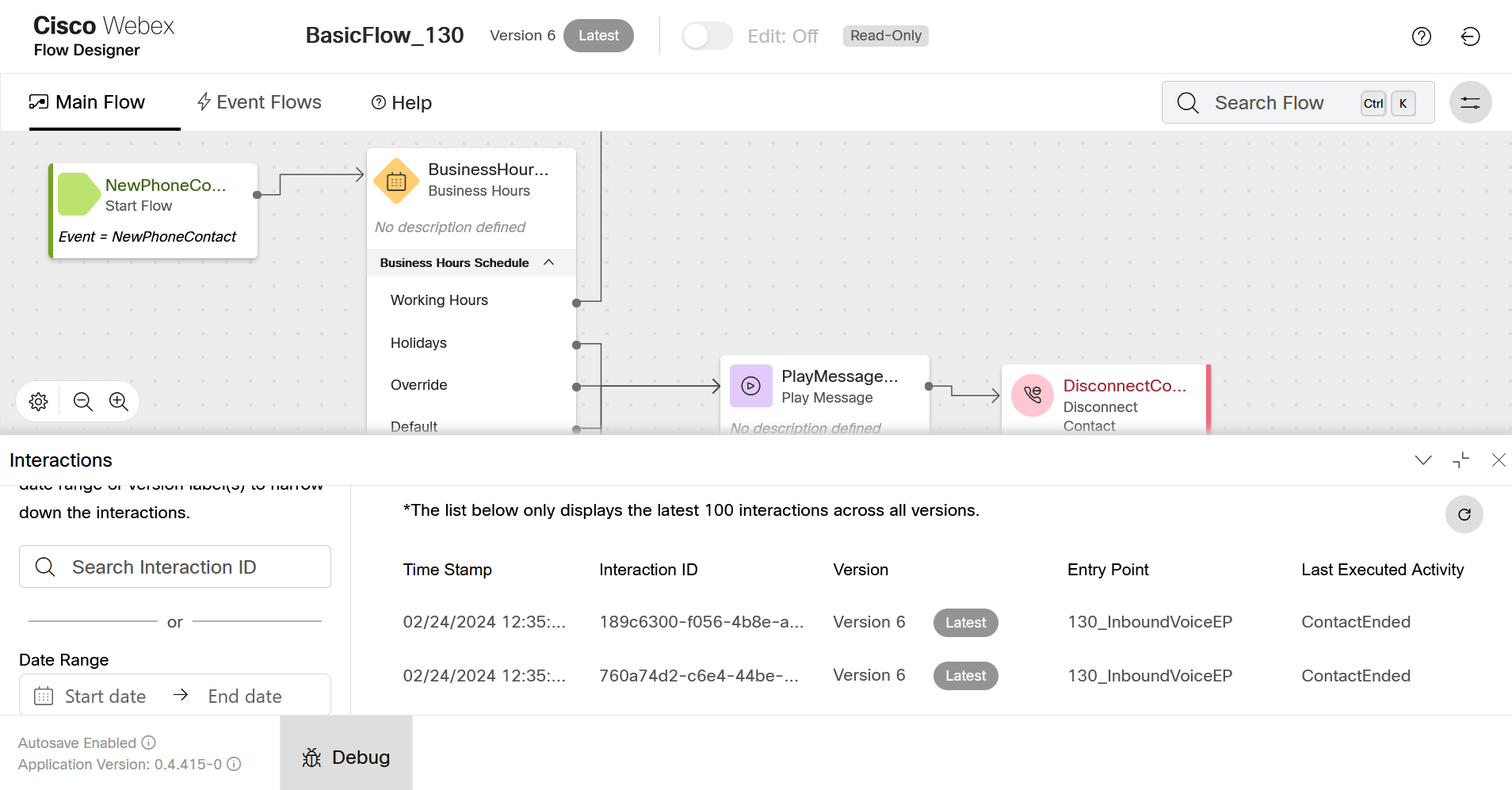Viewport: 1512px width, 790px height.
Task: Close the Interactions panel
Action: 1498,460
